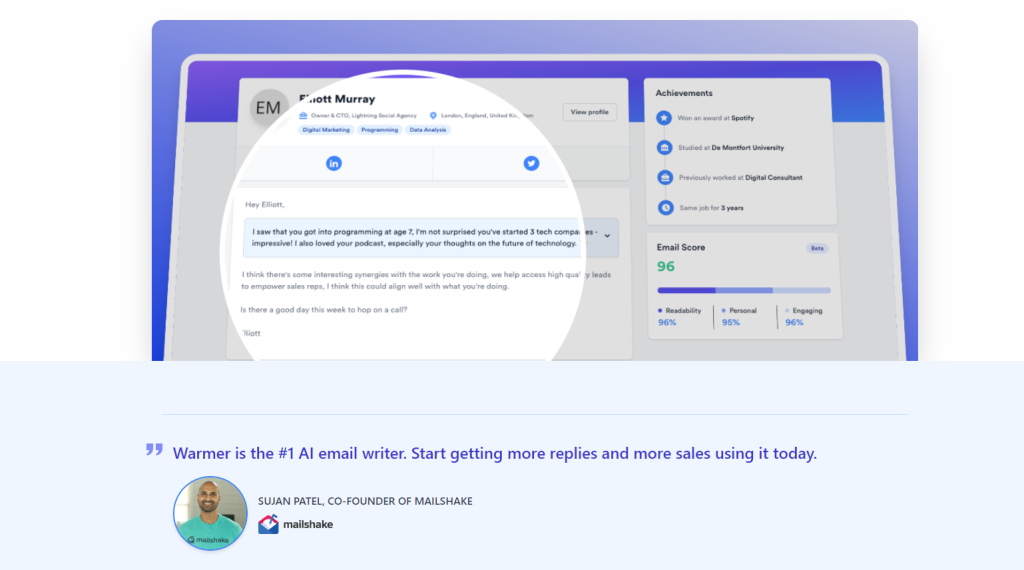Click the company icon next to Owner & CTO

(303, 115)
